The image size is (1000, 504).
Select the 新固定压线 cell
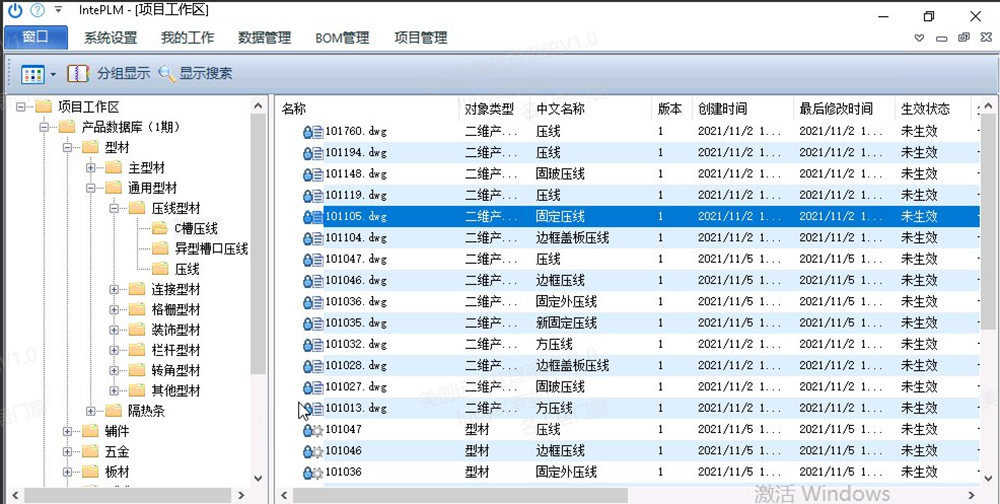click(566, 323)
